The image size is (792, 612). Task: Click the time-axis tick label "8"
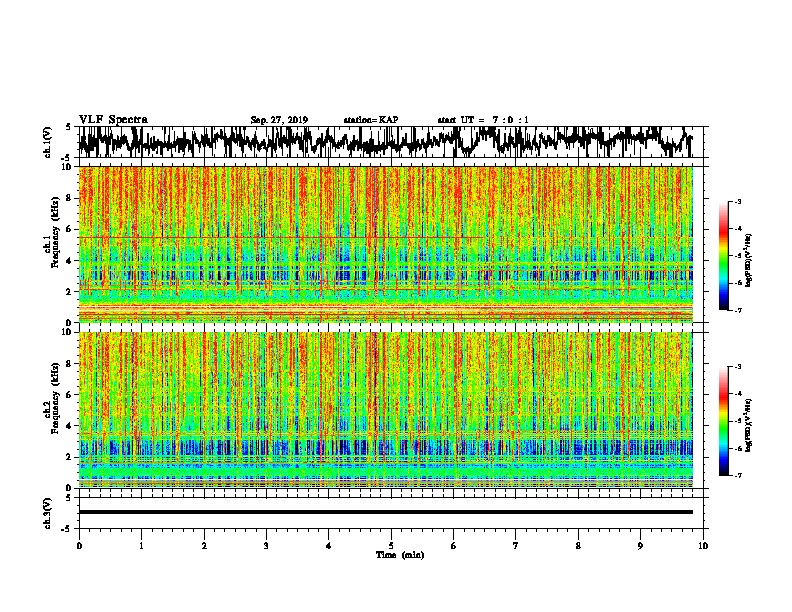tap(578, 546)
